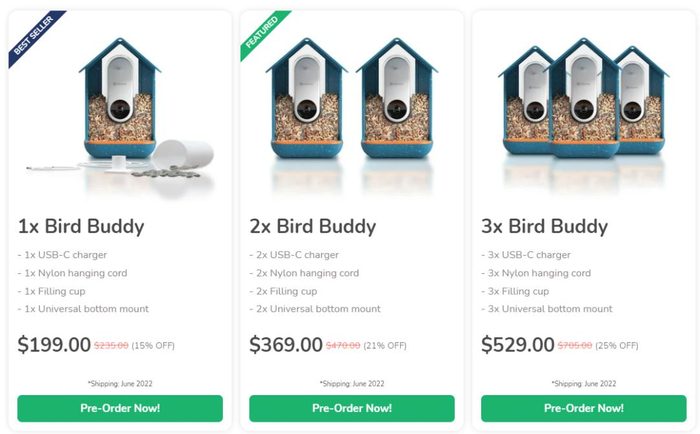
Task: Select the $529.00 price
Action: tap(518, 345)
